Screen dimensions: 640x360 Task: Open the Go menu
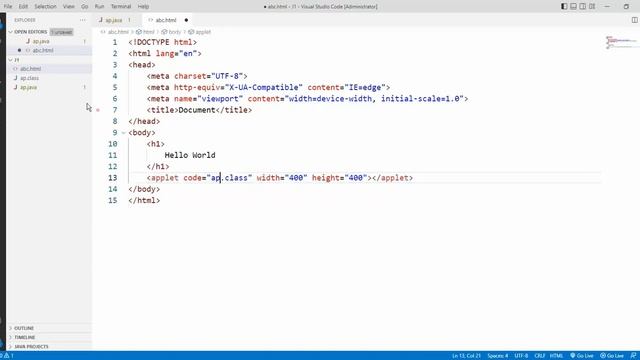tap(84, 7)
